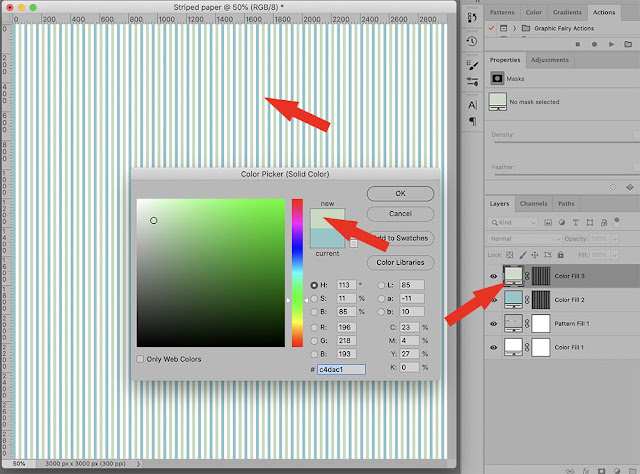The width and height of the screenshot is (640, 474).
Task: Select the Lab a radio button
Action: point(381,298)
